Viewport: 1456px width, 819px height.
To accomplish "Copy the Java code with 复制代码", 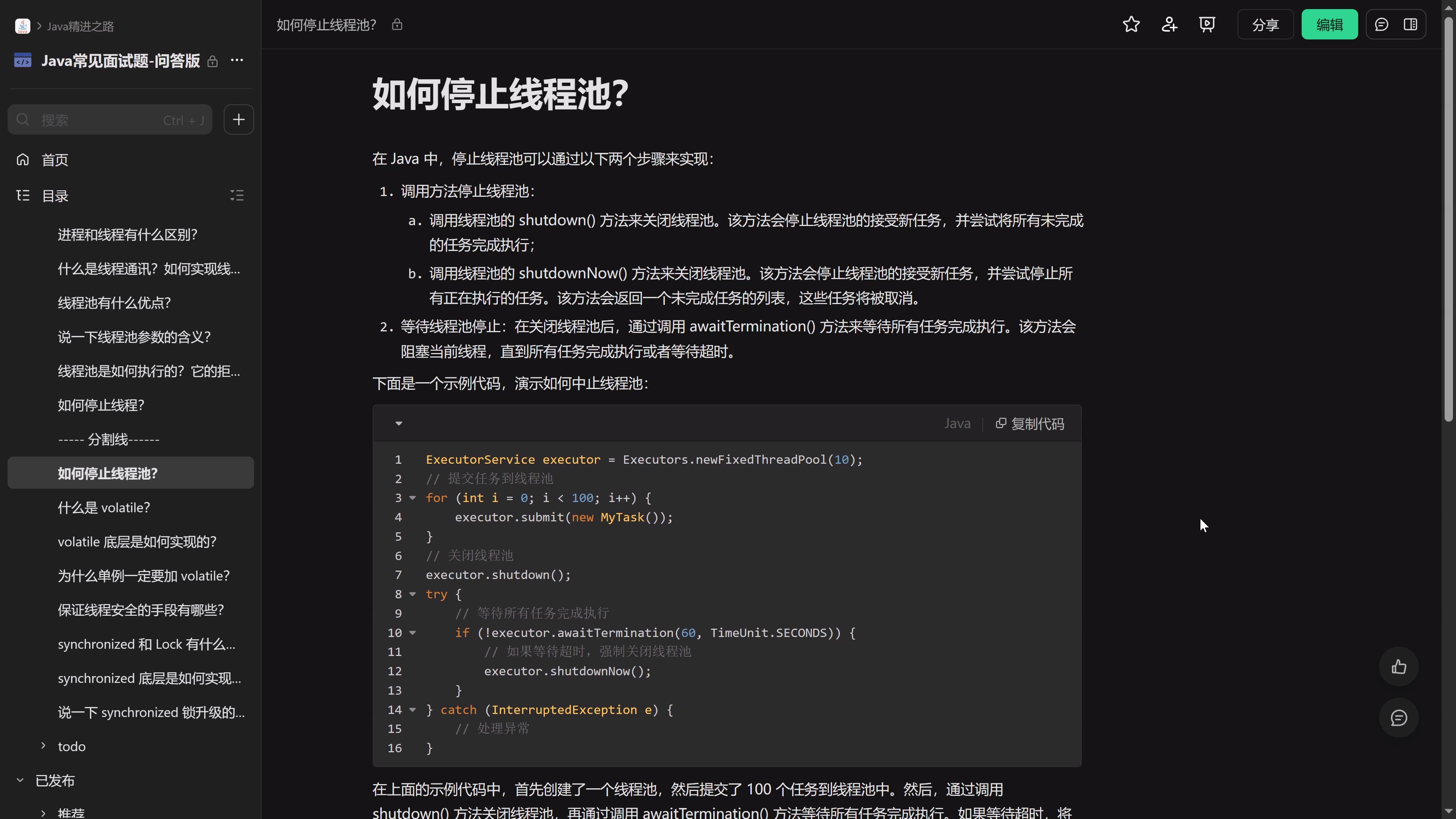I will [1029, 424].
